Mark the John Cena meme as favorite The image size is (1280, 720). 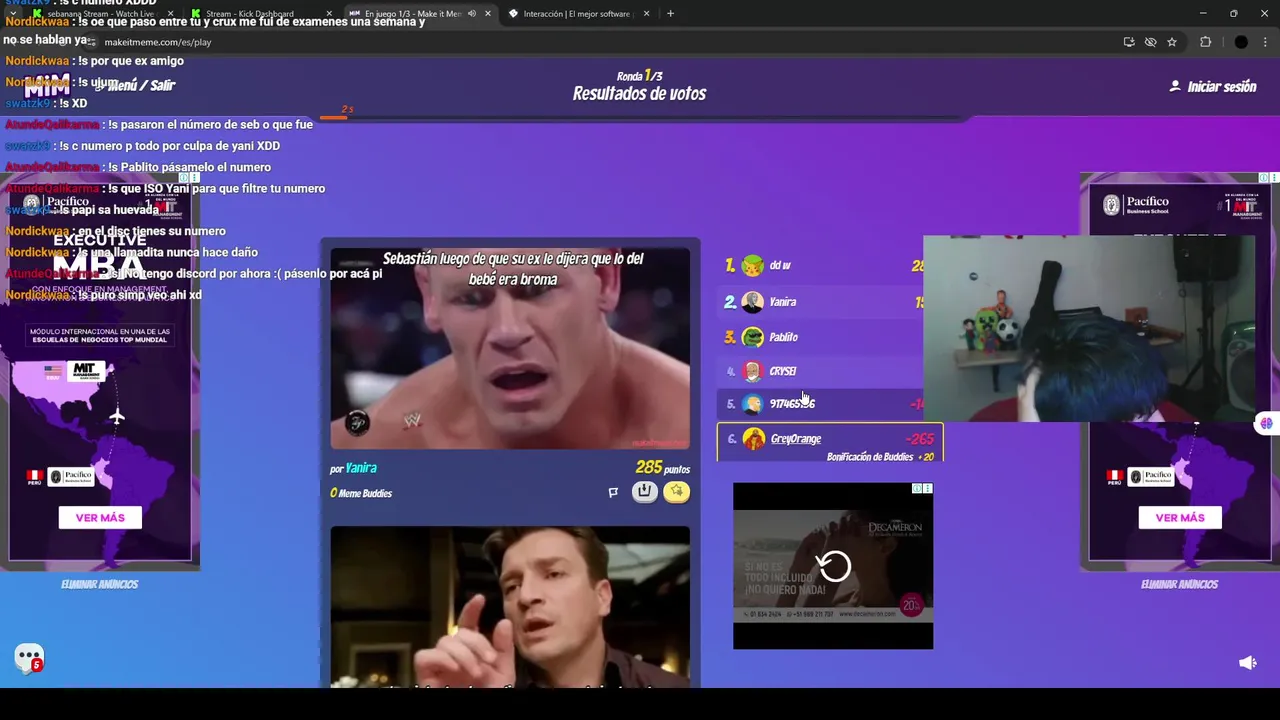pos(677,491)
